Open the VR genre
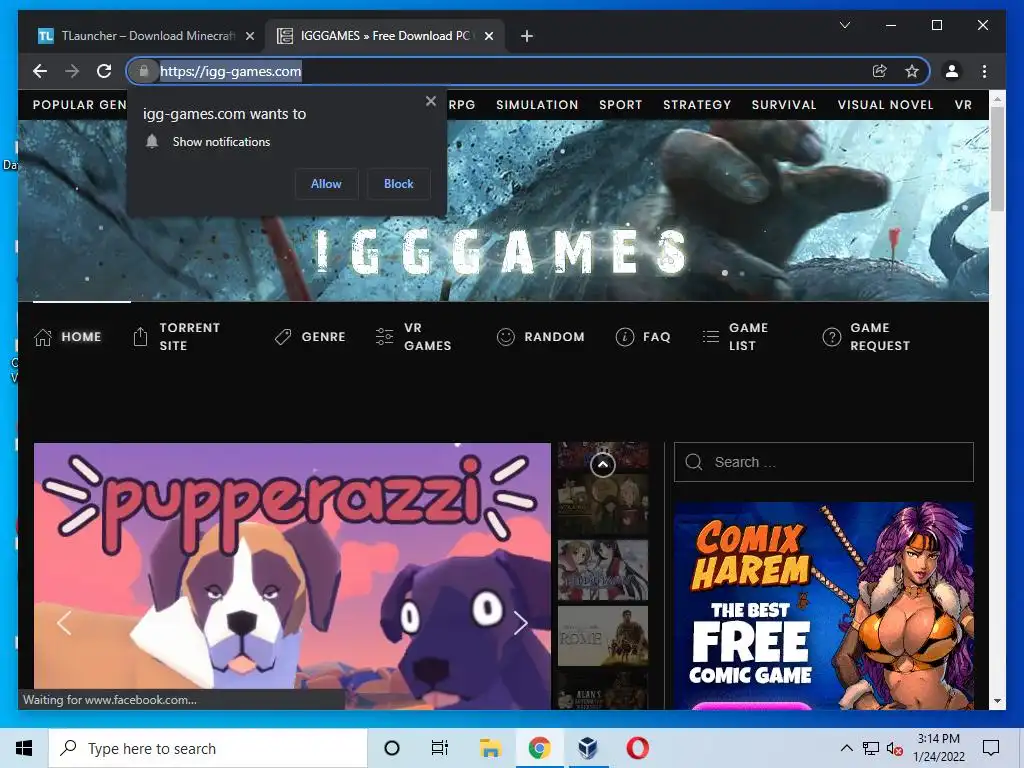This screenshot has height=768, width=1024. click(x=963, y=104)
